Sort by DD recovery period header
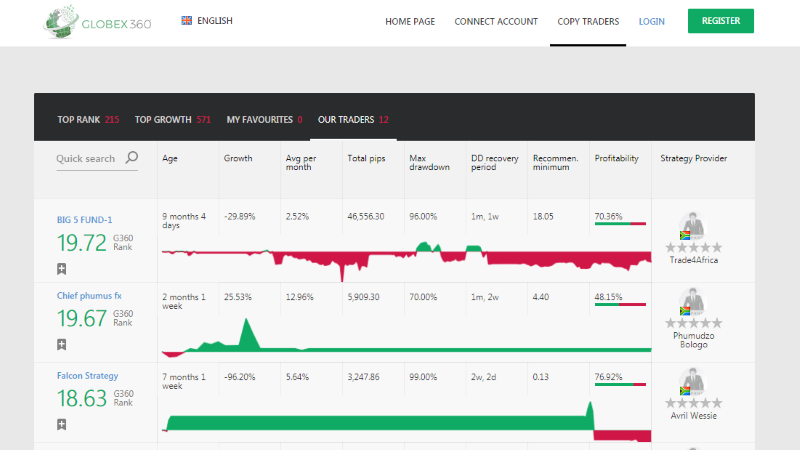The image size is (800, 450). (494, 162)
